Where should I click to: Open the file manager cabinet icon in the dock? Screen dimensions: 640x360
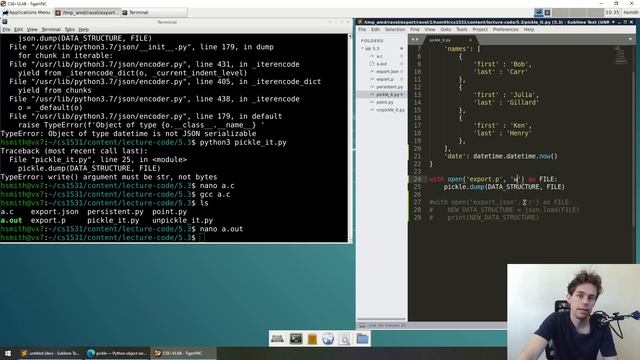point(312,339)
